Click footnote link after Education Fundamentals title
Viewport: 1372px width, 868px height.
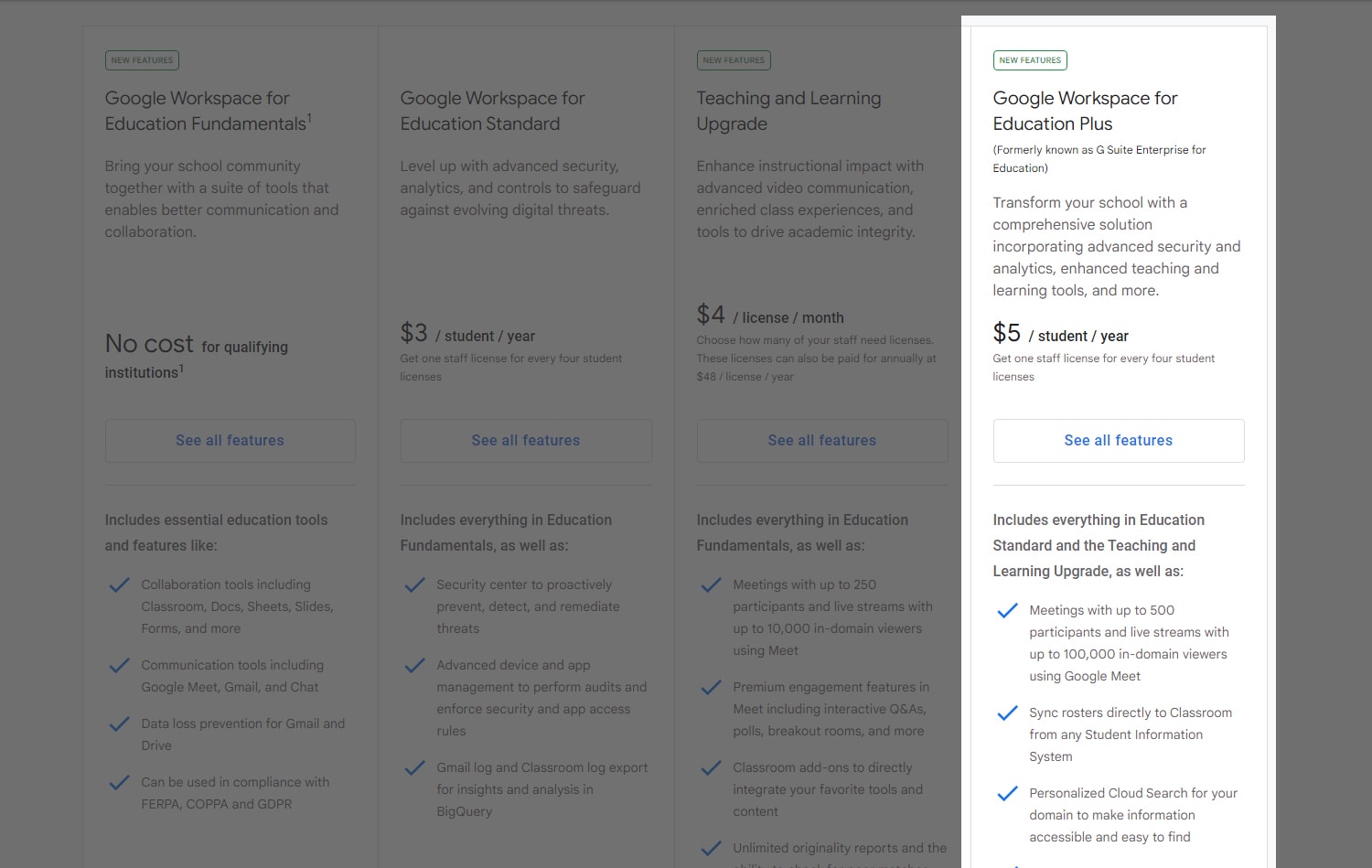point(310,117)
